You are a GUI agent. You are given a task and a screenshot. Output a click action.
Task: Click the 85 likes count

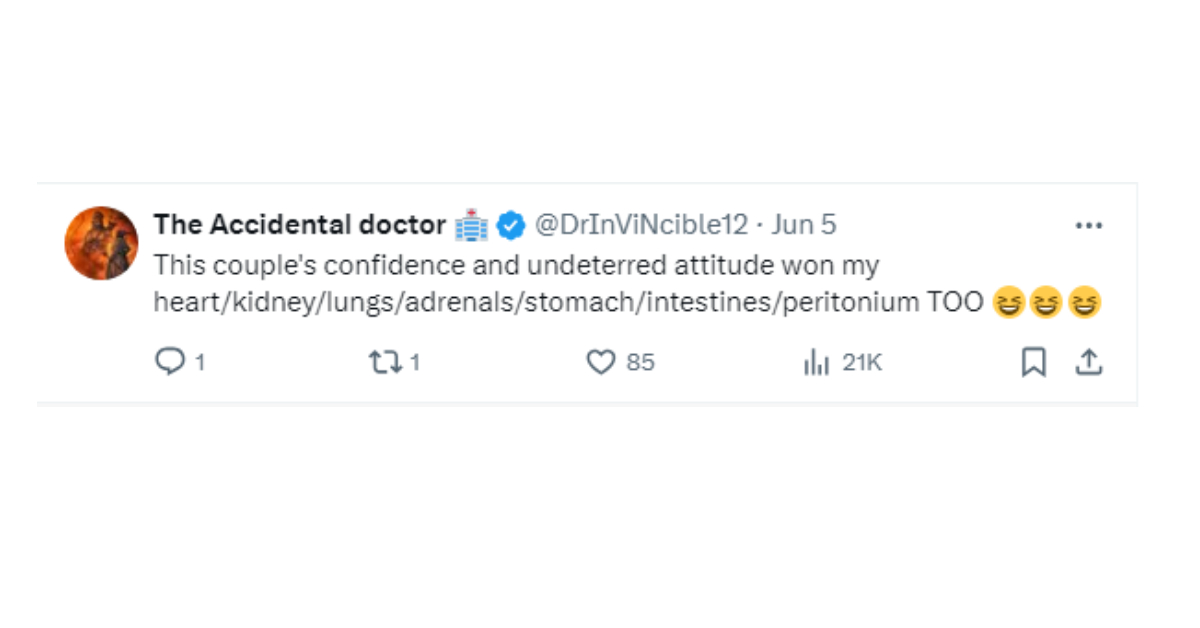[640, 362]
